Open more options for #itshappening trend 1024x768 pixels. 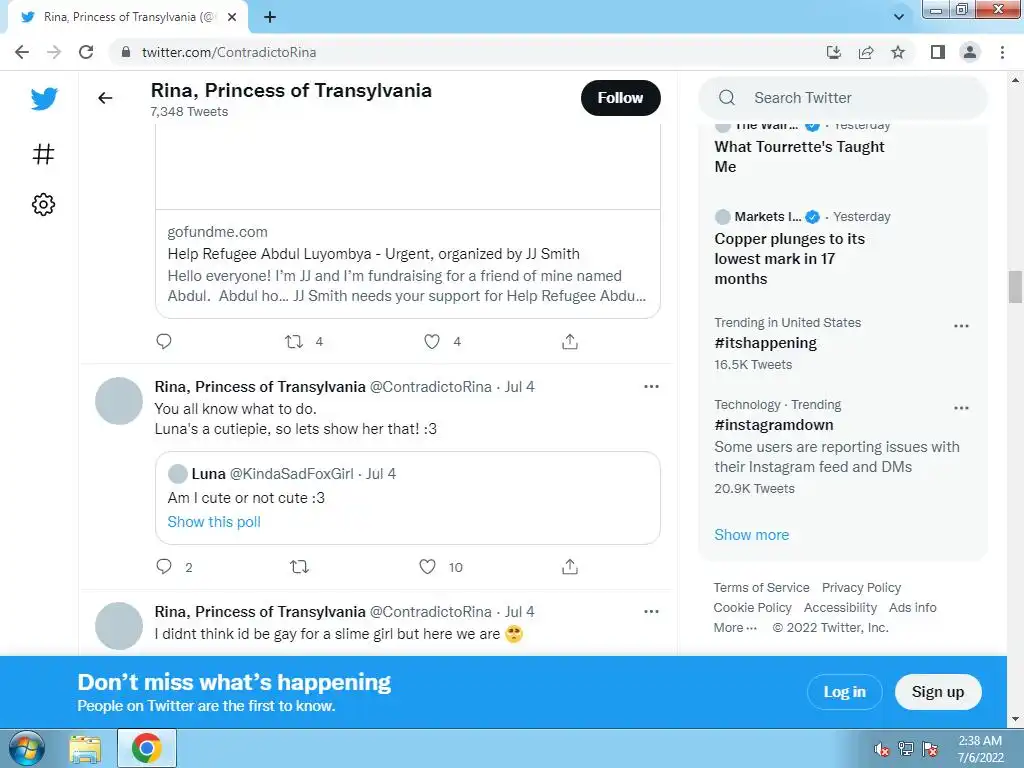coord(961,326)
